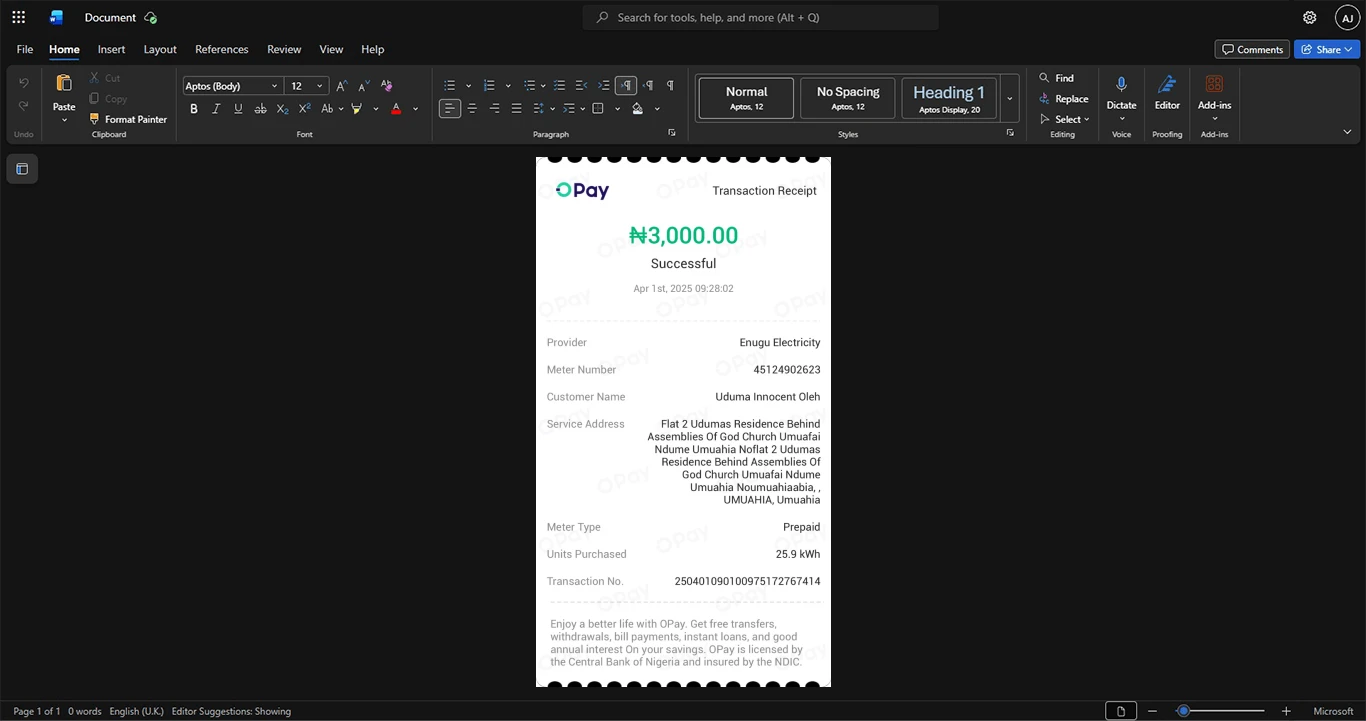Toggle bold formatting
The height and width of the screenshot is (721, 1366).
194,108
